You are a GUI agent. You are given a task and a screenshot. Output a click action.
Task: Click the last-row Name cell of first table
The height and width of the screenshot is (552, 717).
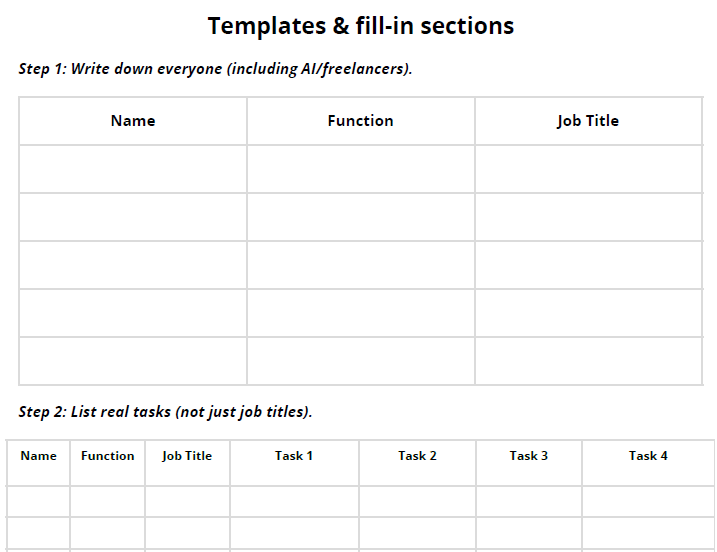133,361
